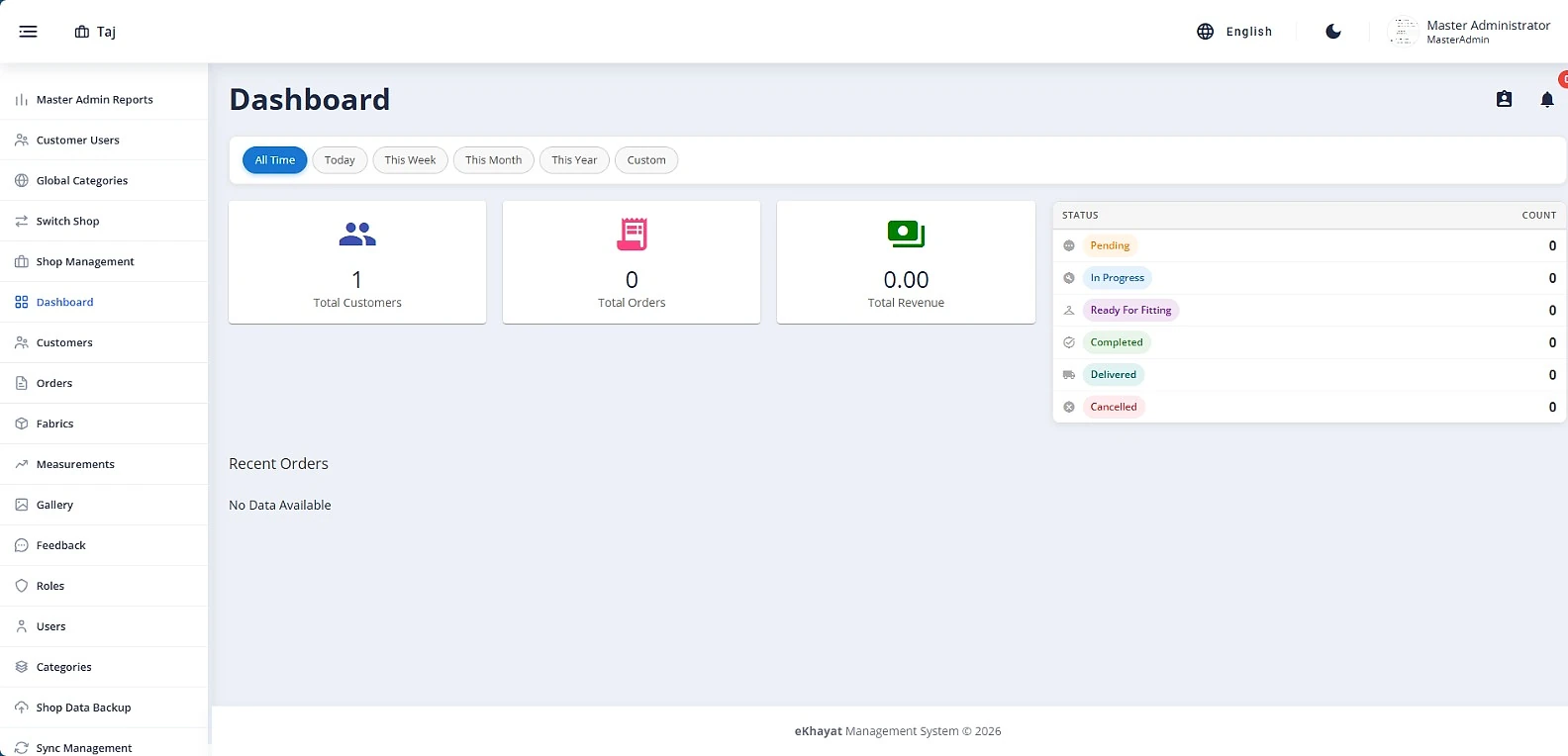Click the Total Revenue money icon

[x=906, y=234]
